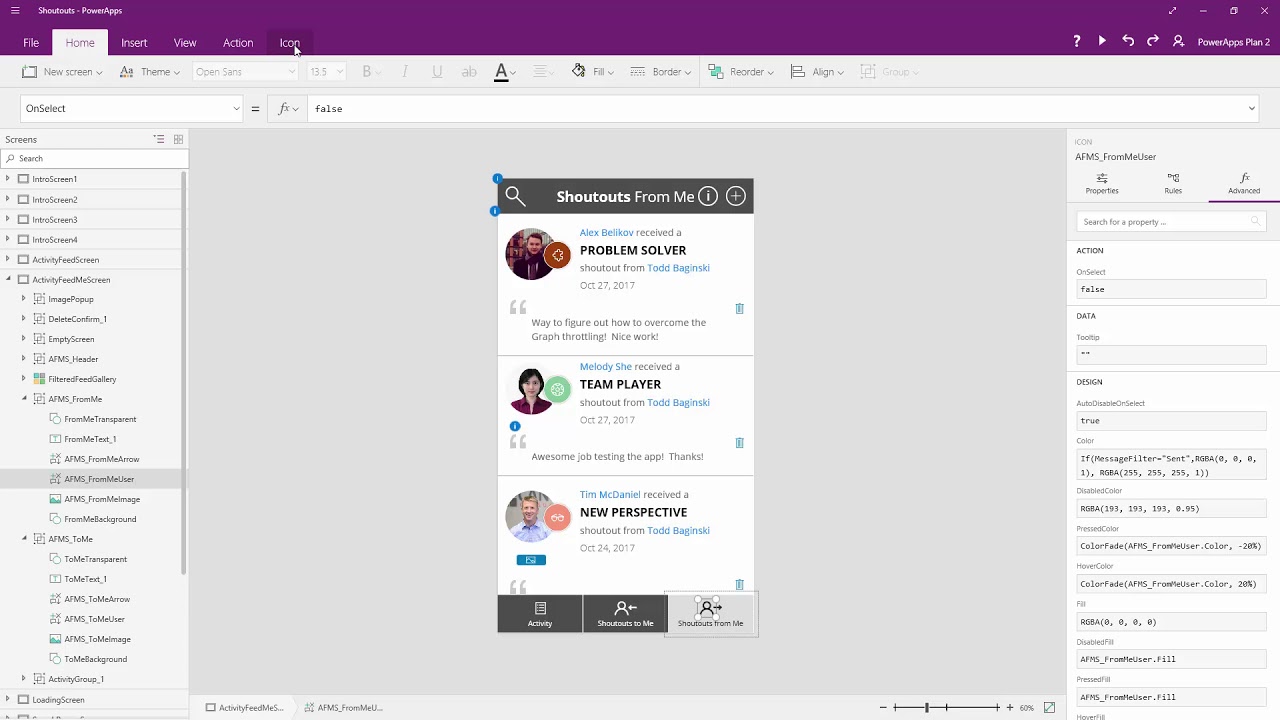Switch to the Insert tab

[x=134, y=43]
